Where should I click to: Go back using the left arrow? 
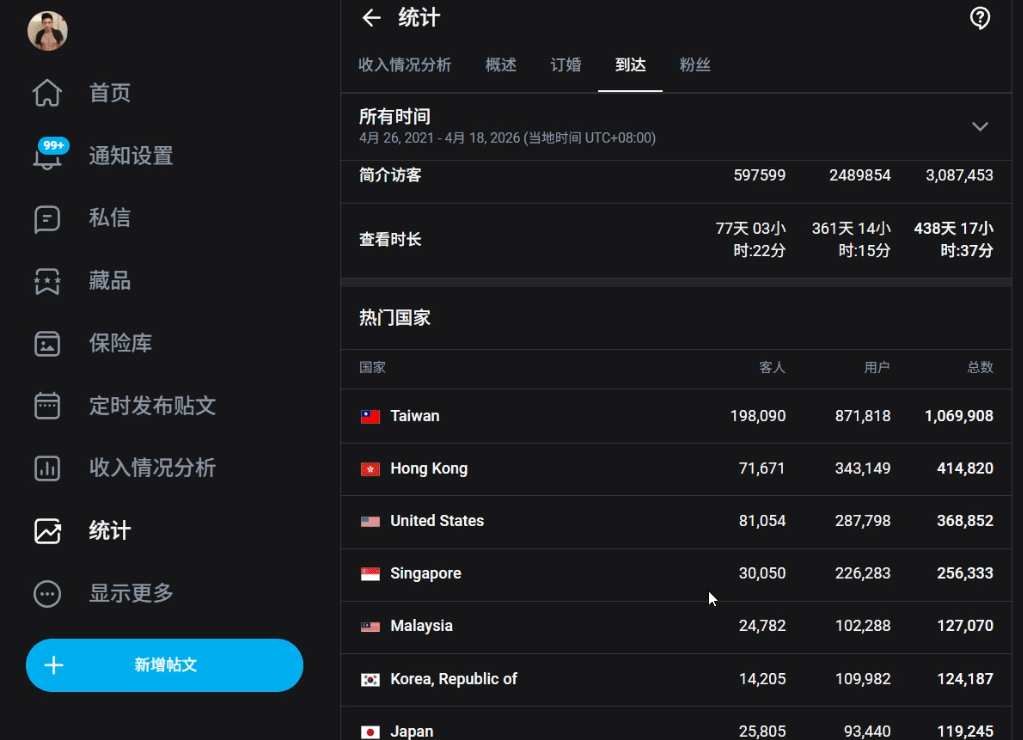[371, 18]
